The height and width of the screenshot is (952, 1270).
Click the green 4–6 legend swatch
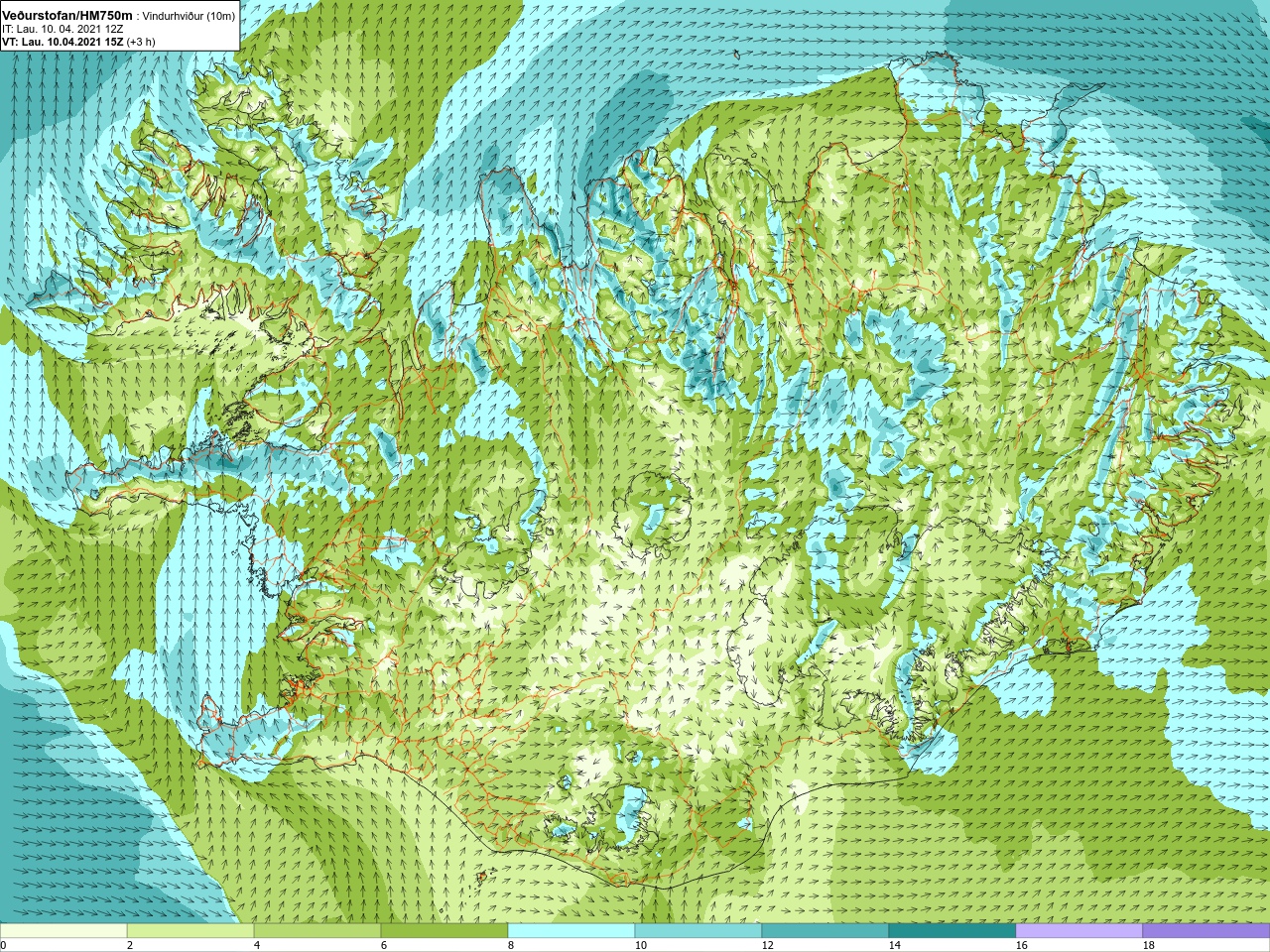pos(317,931)
